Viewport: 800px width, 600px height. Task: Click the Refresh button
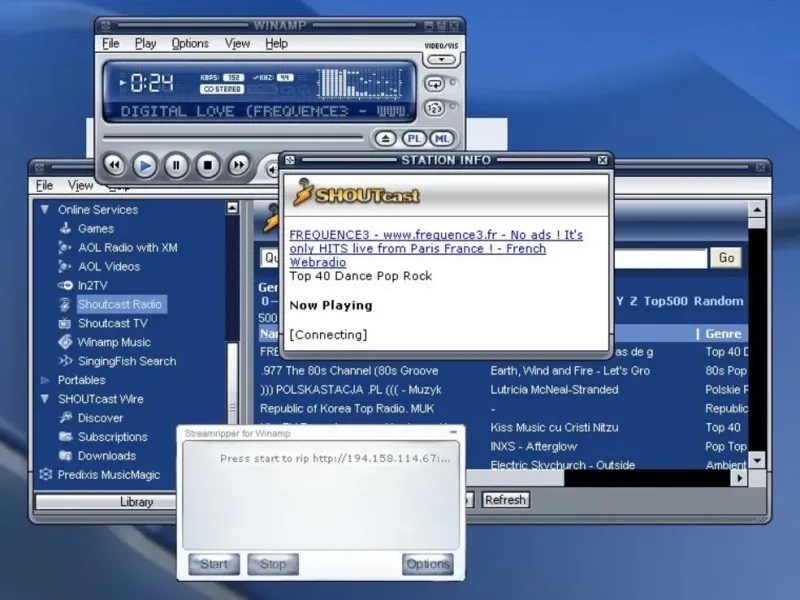[x=505, y=500]
